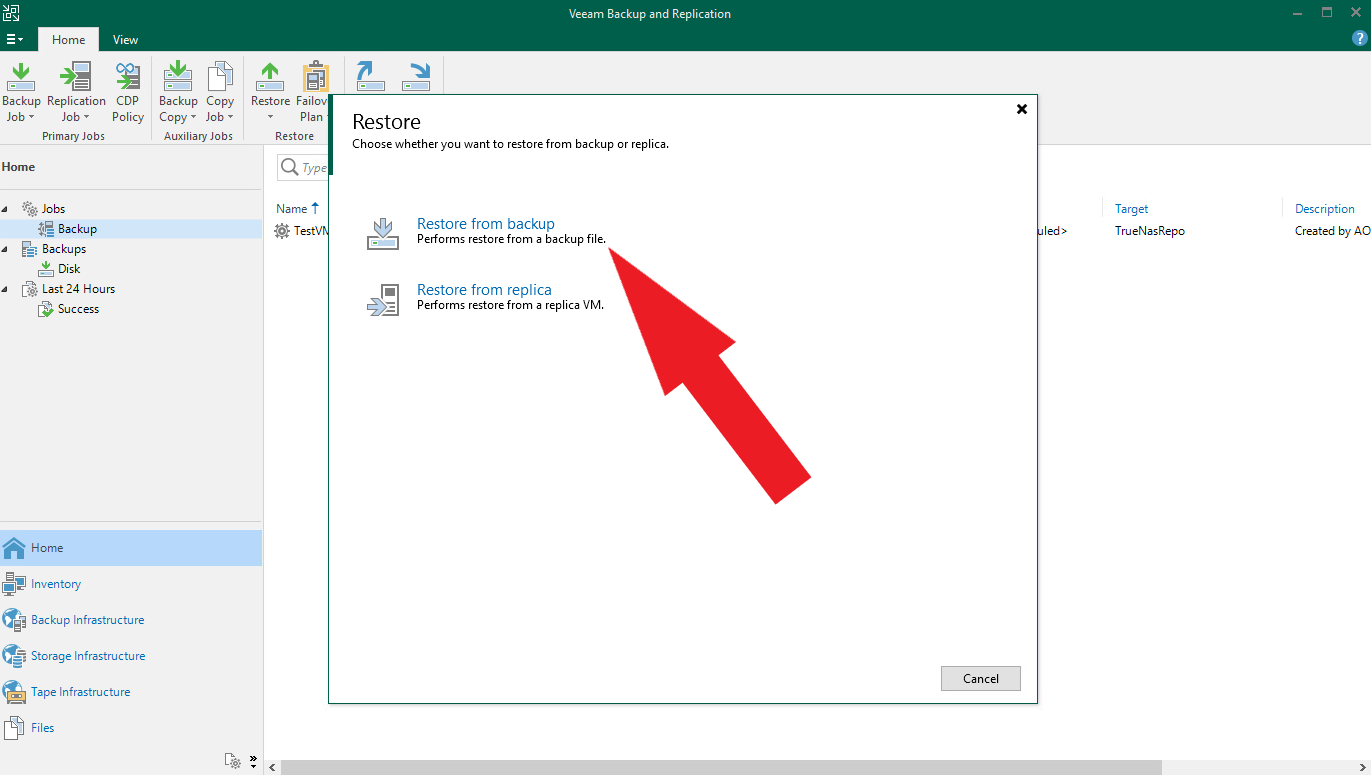Viewport: 1371px width, 775px height.
Task: Click the Cancel button in Restore dialog
Action: pos(981,678)
